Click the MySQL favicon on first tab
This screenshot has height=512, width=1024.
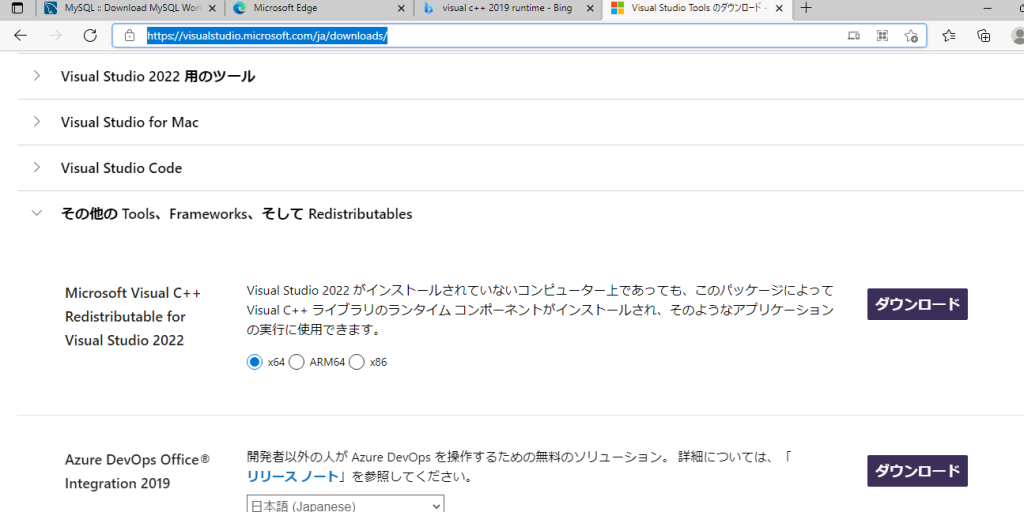pos(50,8)
